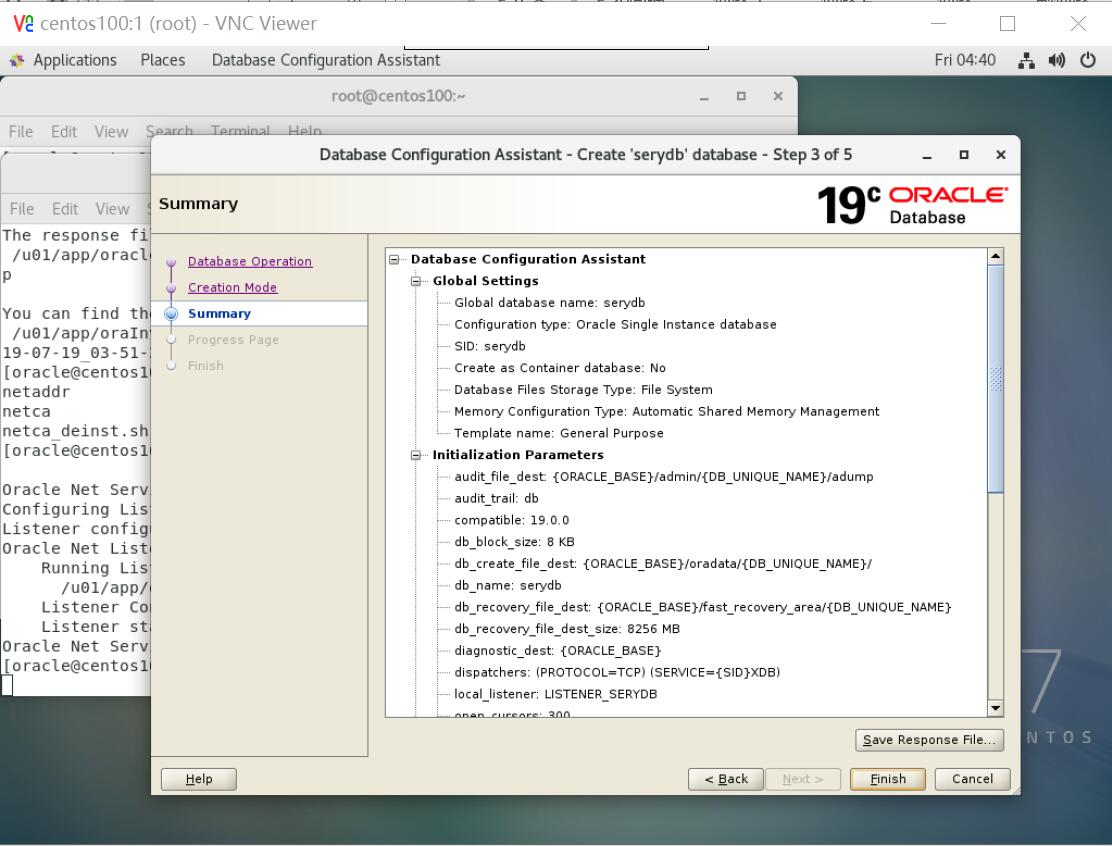Screen dimensions: 1112x846
Task: Open File menu in root@centos100 terminal
Action: point(21,131)
